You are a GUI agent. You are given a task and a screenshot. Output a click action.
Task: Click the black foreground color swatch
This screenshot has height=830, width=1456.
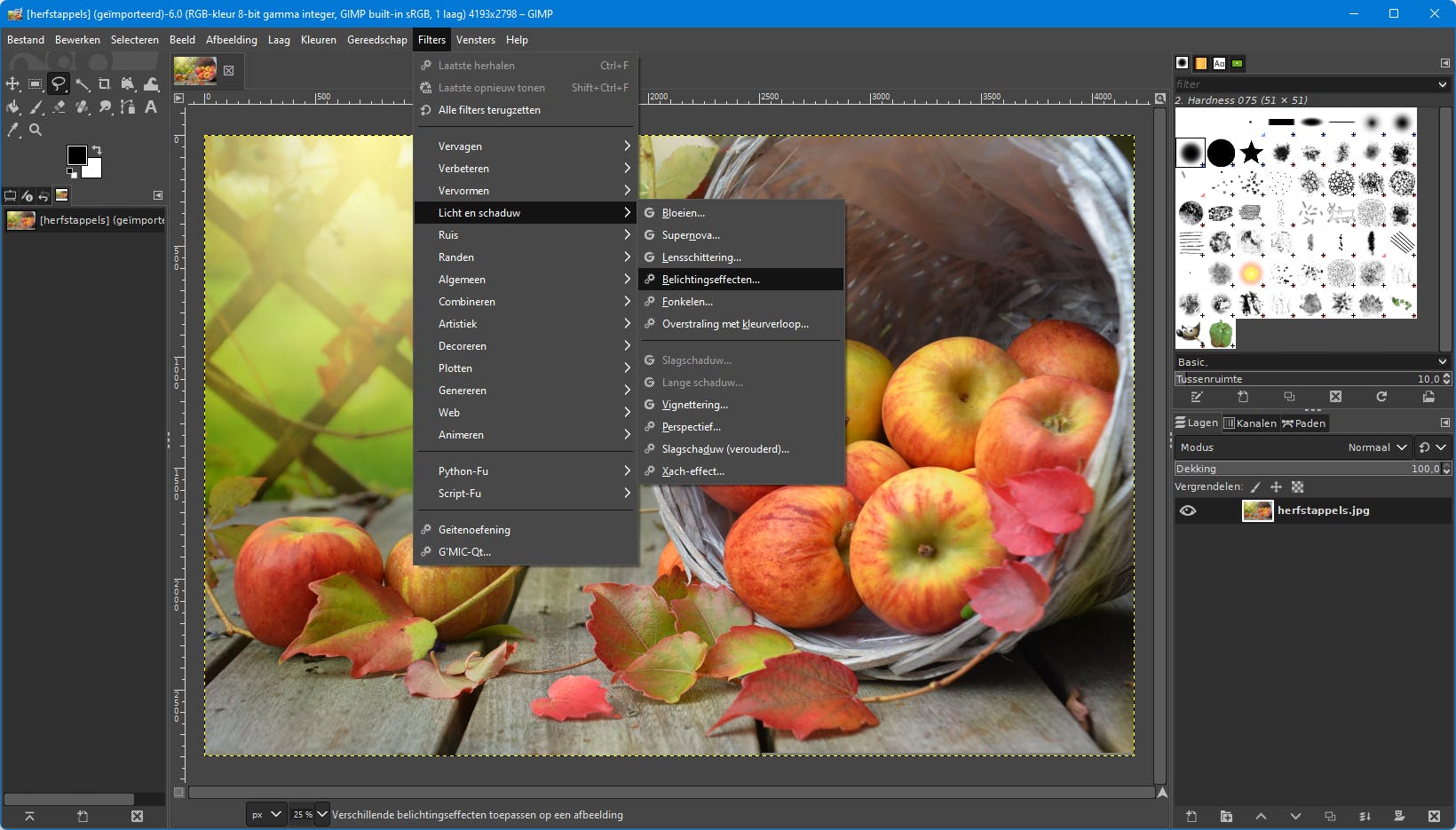(77, 155)
